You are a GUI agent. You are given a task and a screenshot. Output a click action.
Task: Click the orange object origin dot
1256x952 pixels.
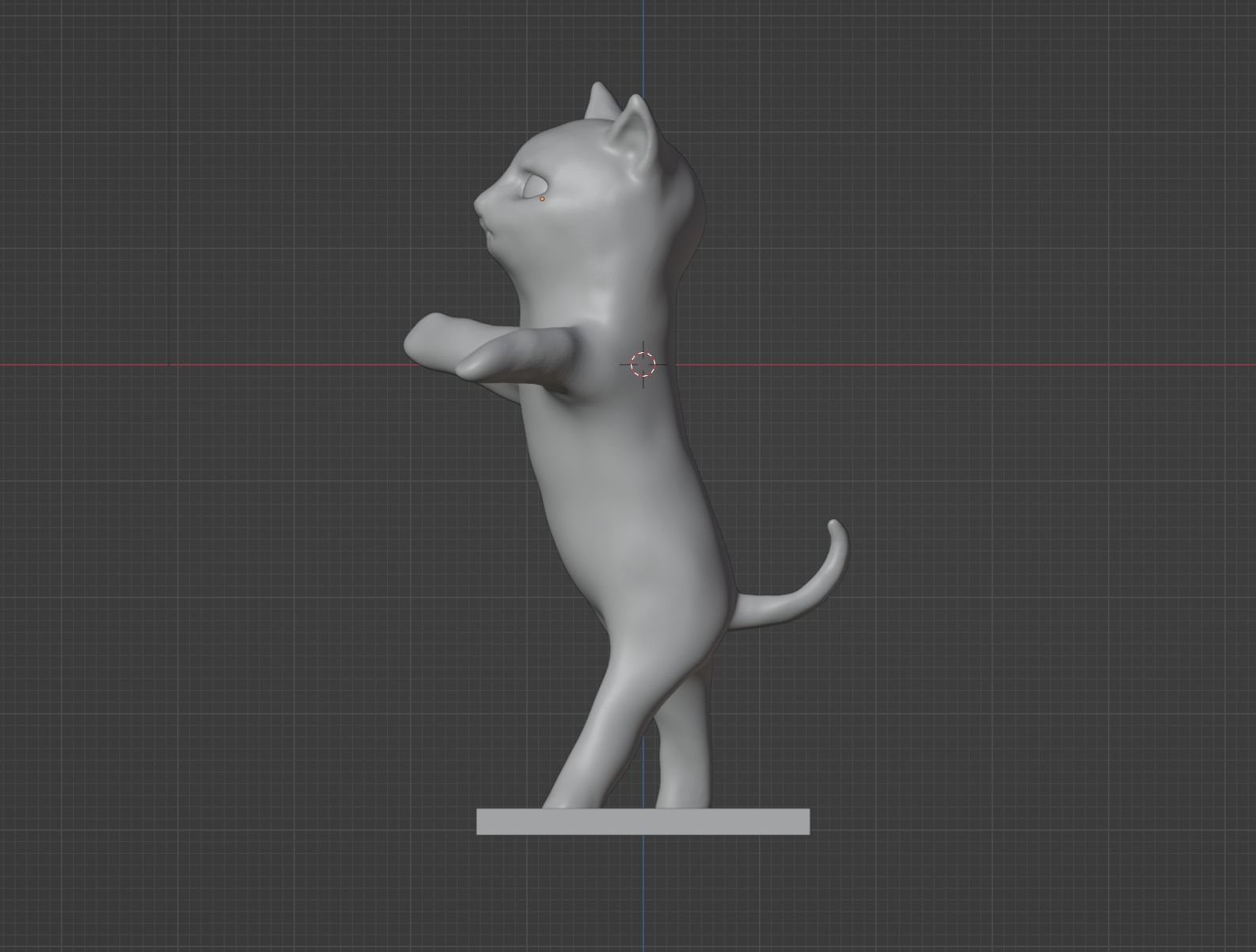542,199
